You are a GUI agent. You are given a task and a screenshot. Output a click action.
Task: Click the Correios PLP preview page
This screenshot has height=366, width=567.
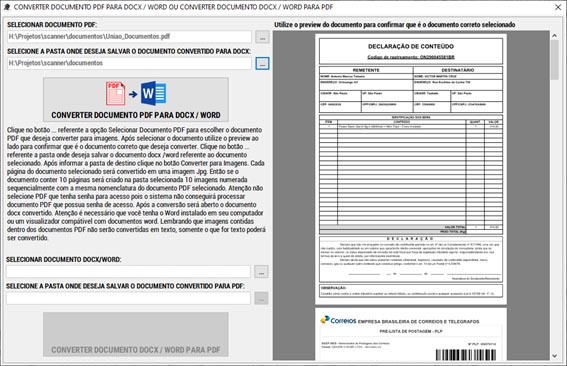pos(411,334)
